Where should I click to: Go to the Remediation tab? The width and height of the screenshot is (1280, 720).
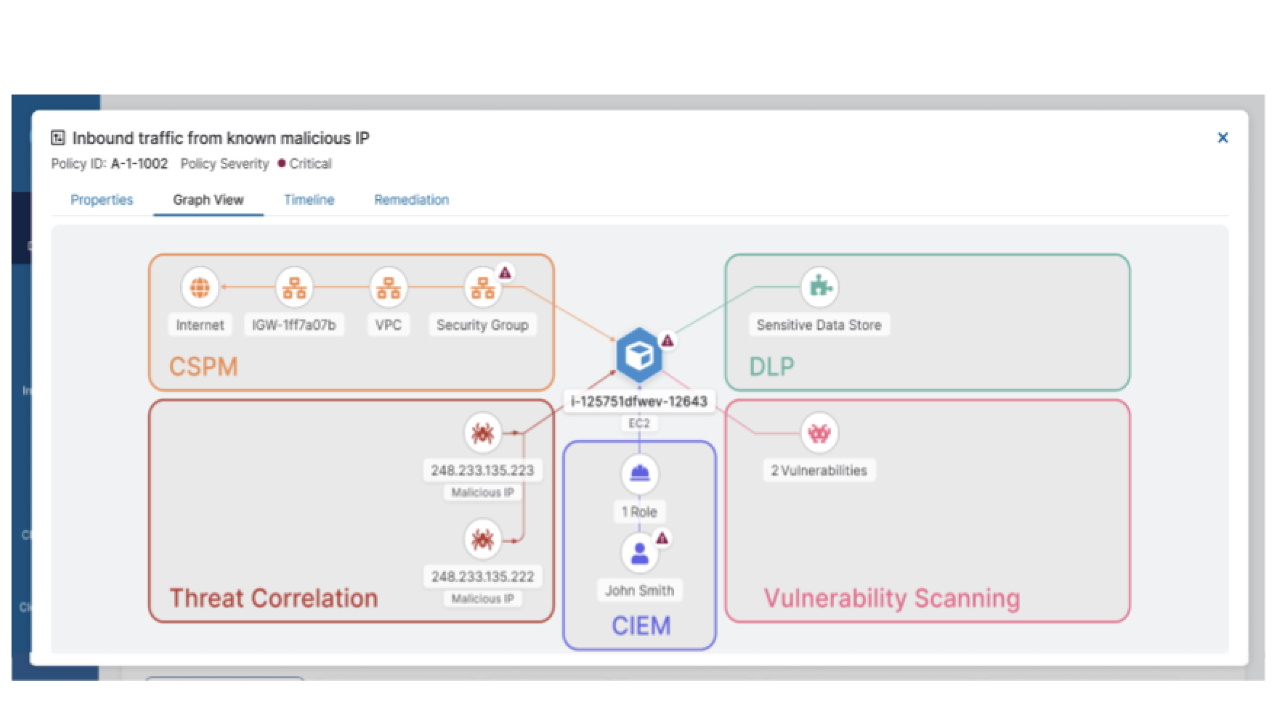[x=411, y=200]
